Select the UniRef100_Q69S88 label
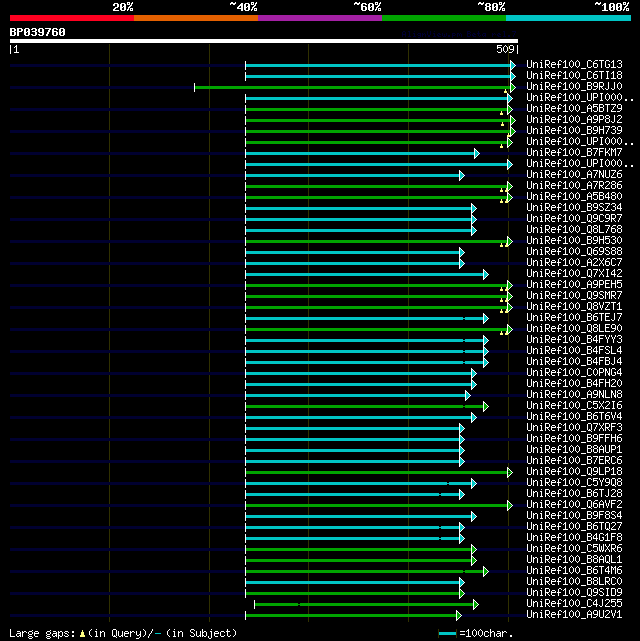 point(574,252)
